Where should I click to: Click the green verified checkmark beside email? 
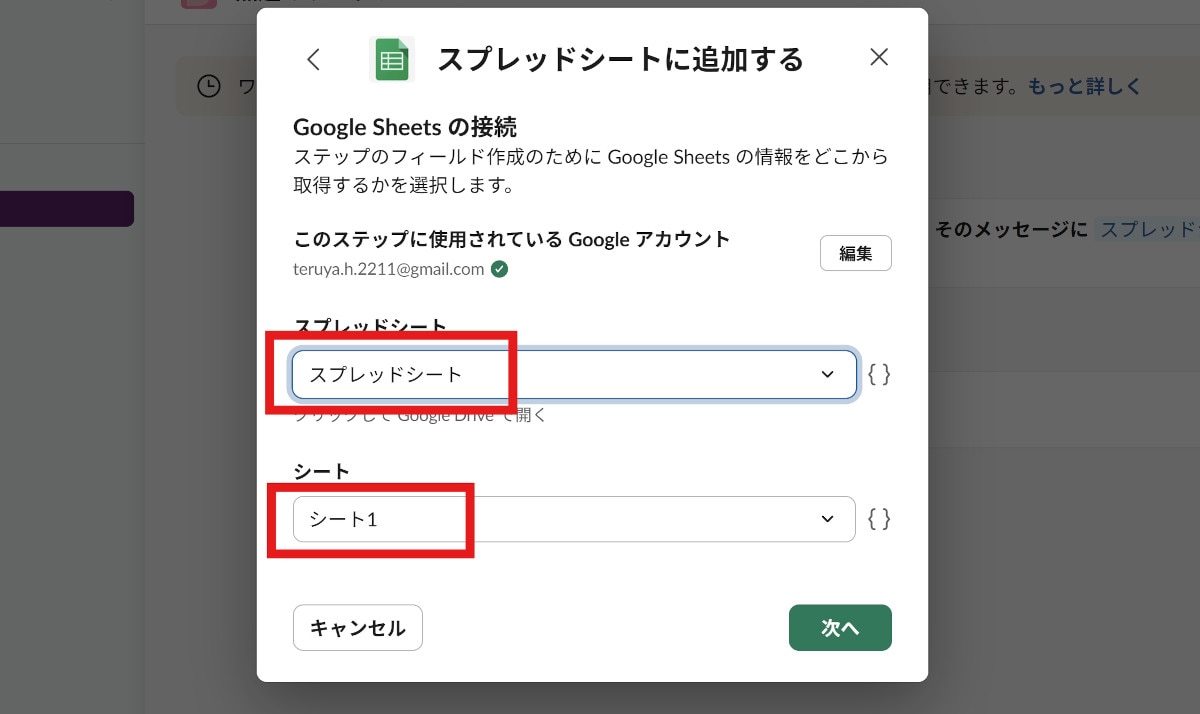click(500, 269)
